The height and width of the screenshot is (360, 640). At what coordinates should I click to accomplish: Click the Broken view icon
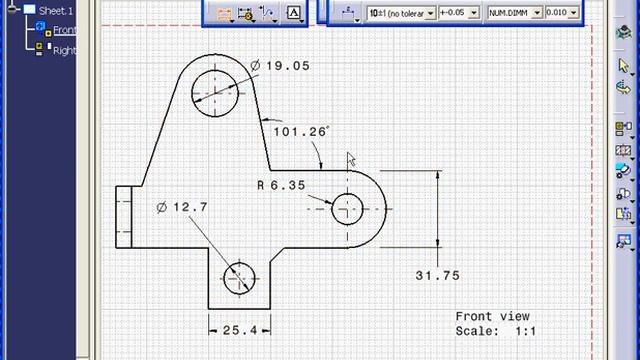coord(623,214)
